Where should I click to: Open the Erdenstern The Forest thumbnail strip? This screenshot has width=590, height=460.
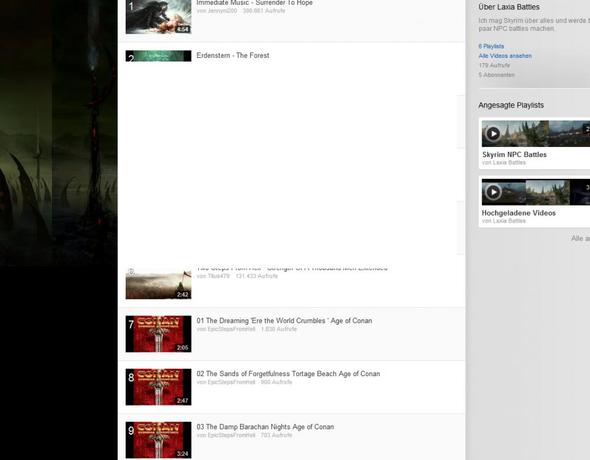(158, 56)
